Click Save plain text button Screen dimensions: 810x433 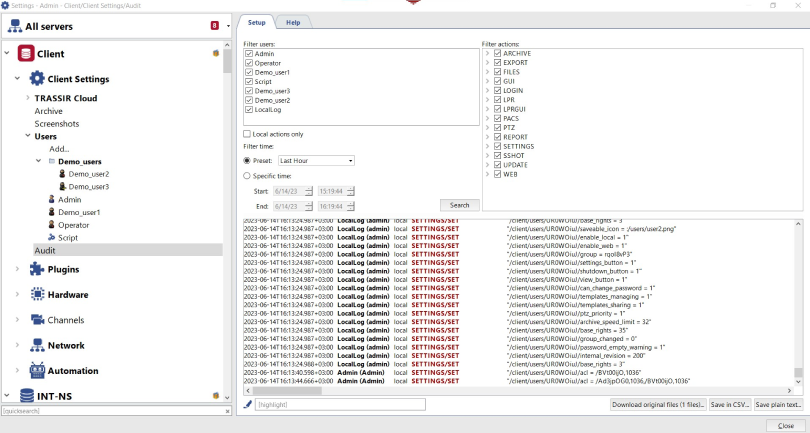click(778, 405)
